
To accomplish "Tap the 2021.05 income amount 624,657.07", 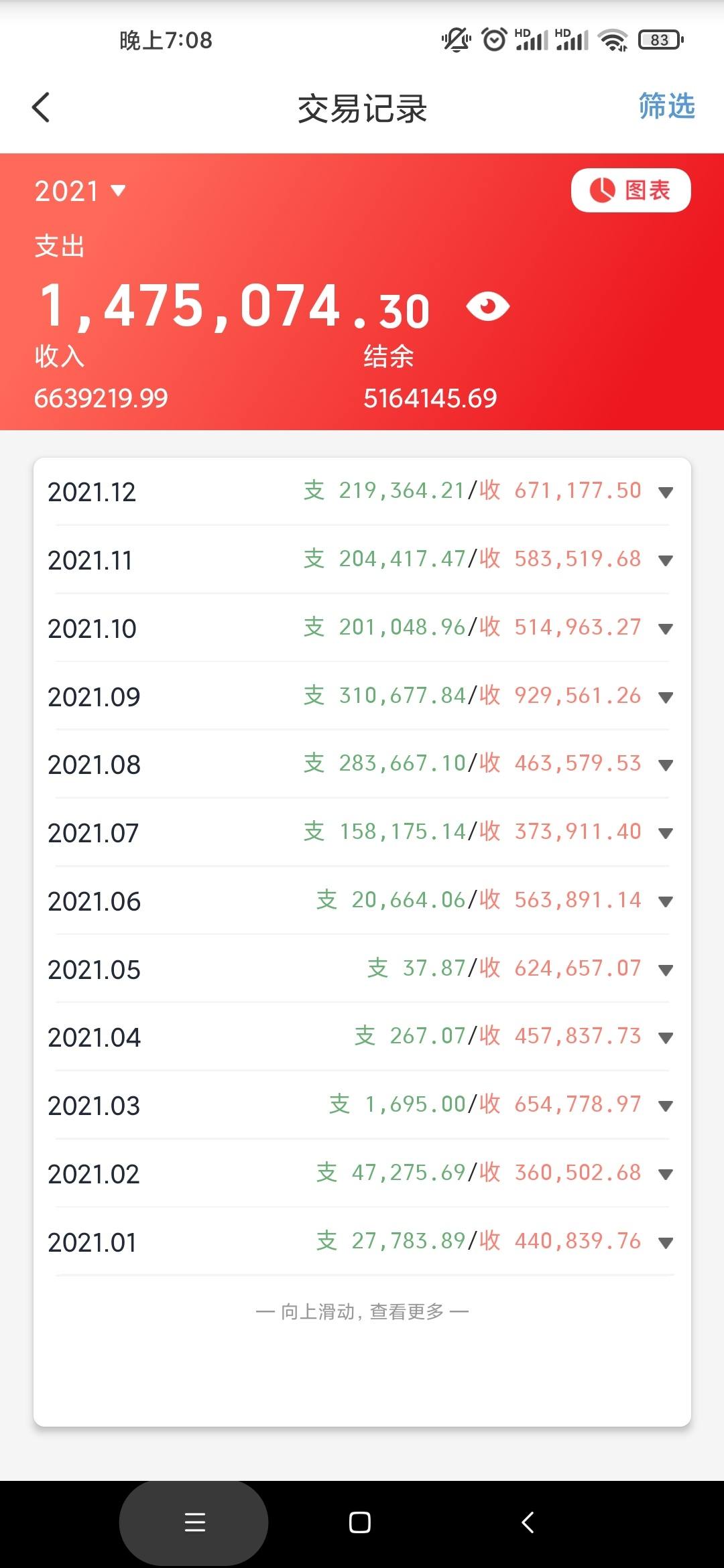I will click(x=577, y=968).
